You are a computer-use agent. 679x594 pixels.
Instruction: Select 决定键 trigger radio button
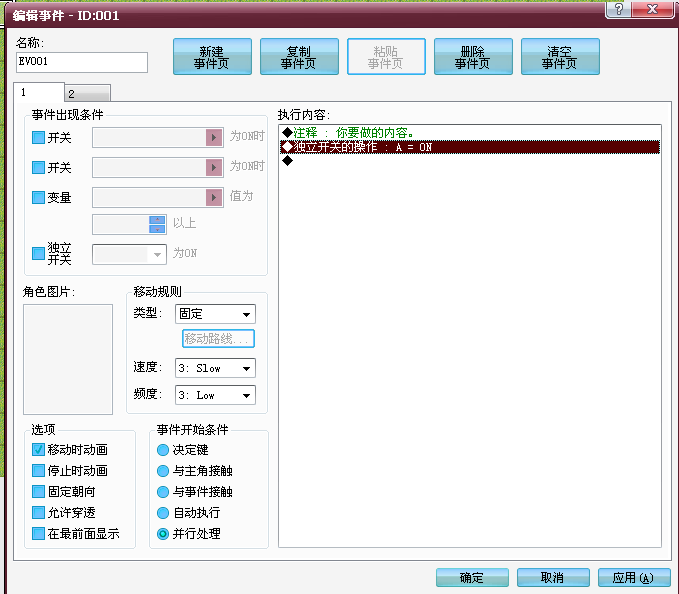click(x=163, y=450)
